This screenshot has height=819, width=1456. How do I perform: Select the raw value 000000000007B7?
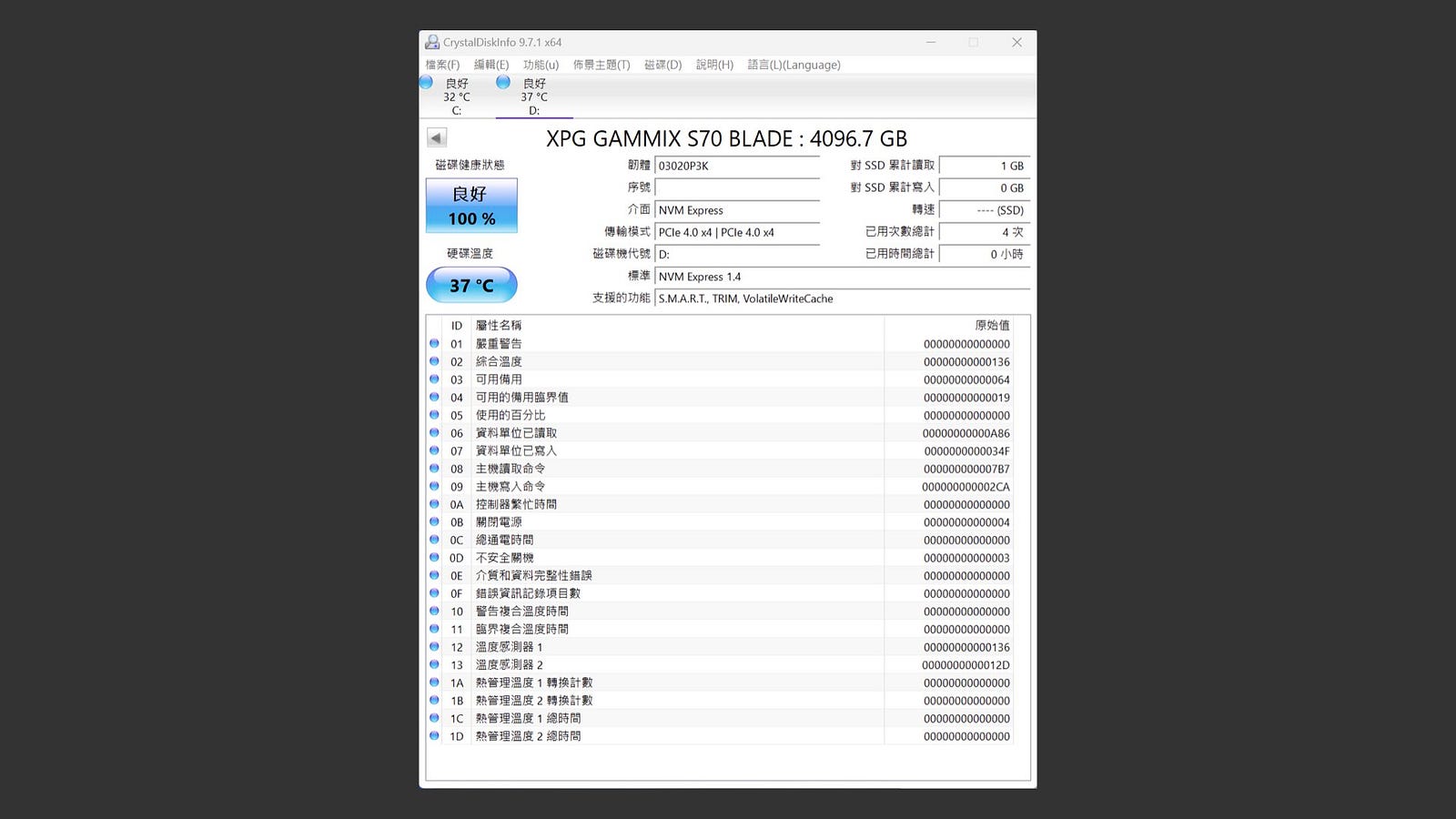tap(967, 469)
